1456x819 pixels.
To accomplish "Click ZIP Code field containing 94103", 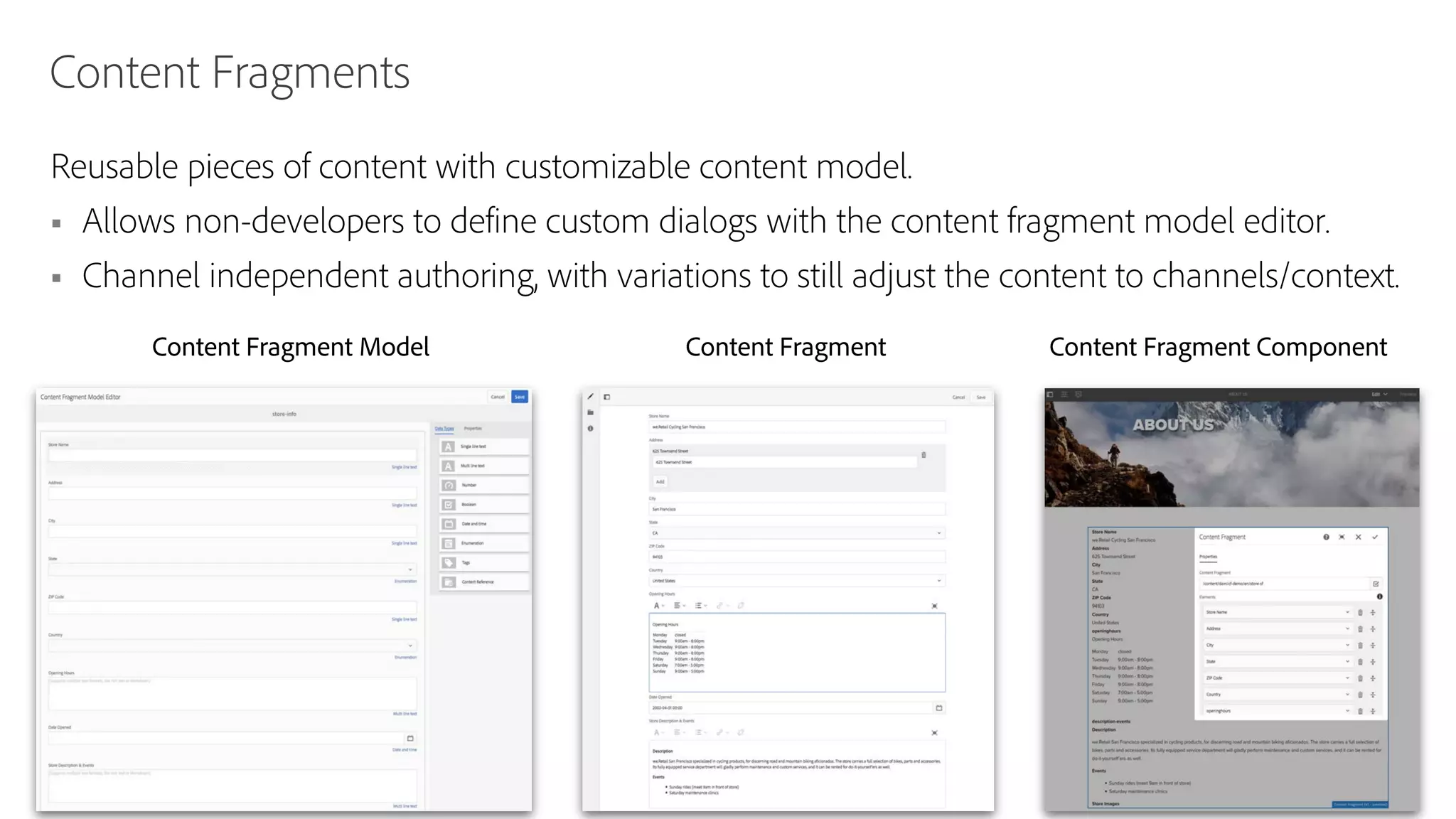I will point(796,557).
